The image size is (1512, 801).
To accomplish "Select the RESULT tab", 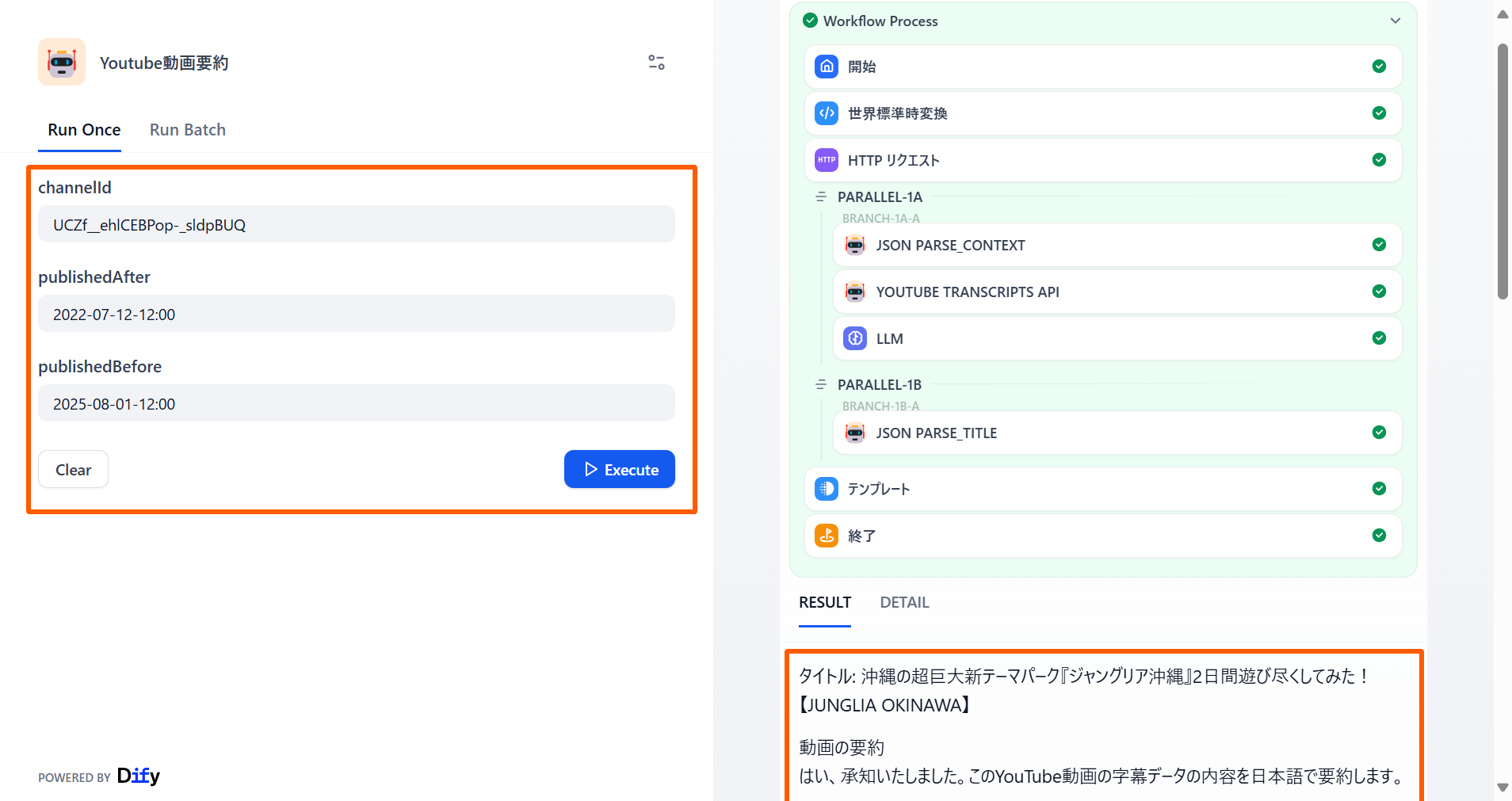I will pos(824,602).
